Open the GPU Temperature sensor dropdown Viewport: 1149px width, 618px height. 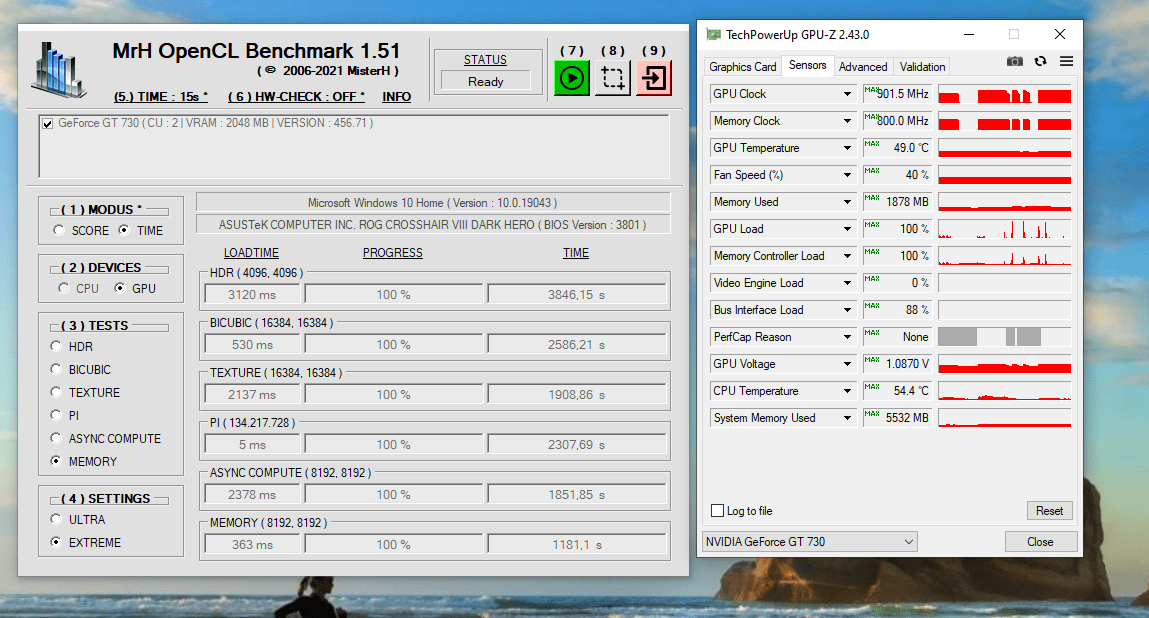coord(847,148)
